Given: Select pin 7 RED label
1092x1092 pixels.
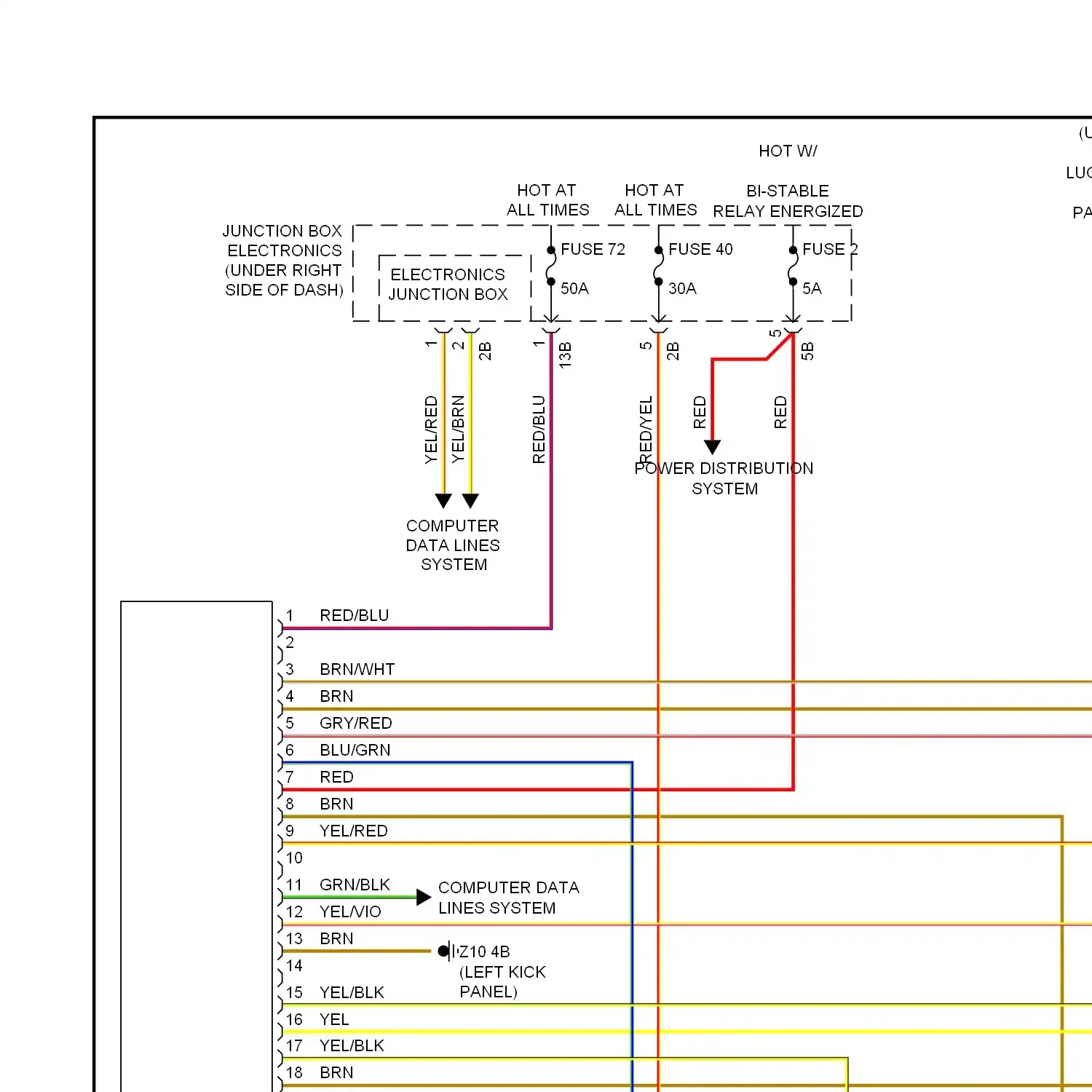Looking at the screenshot, I should (336, 777).
